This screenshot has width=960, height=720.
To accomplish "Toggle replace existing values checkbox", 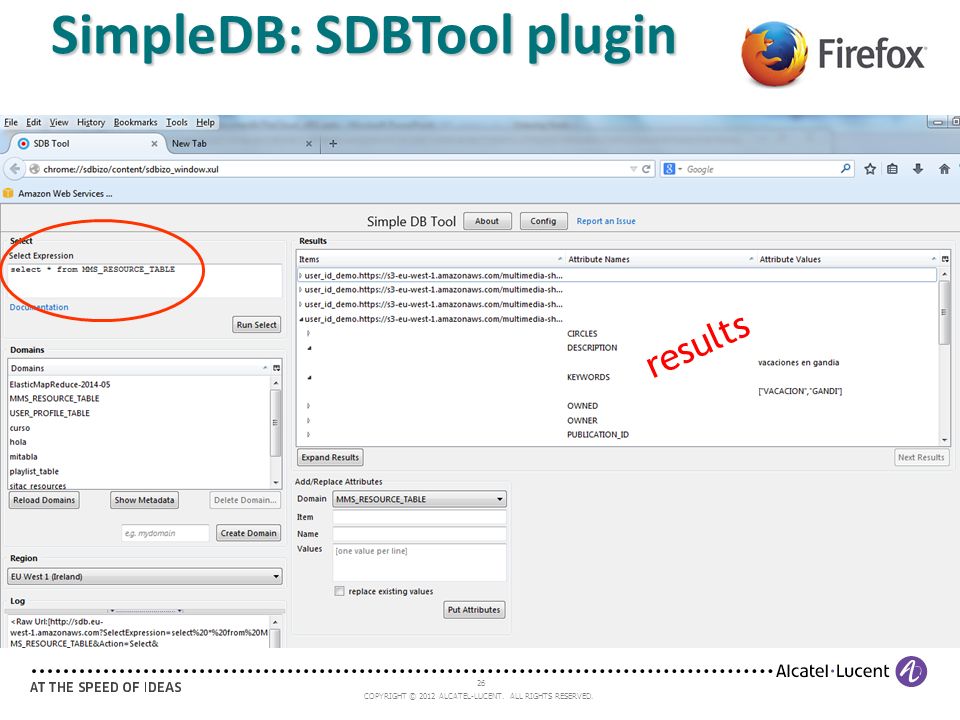I will coord(339,591).
